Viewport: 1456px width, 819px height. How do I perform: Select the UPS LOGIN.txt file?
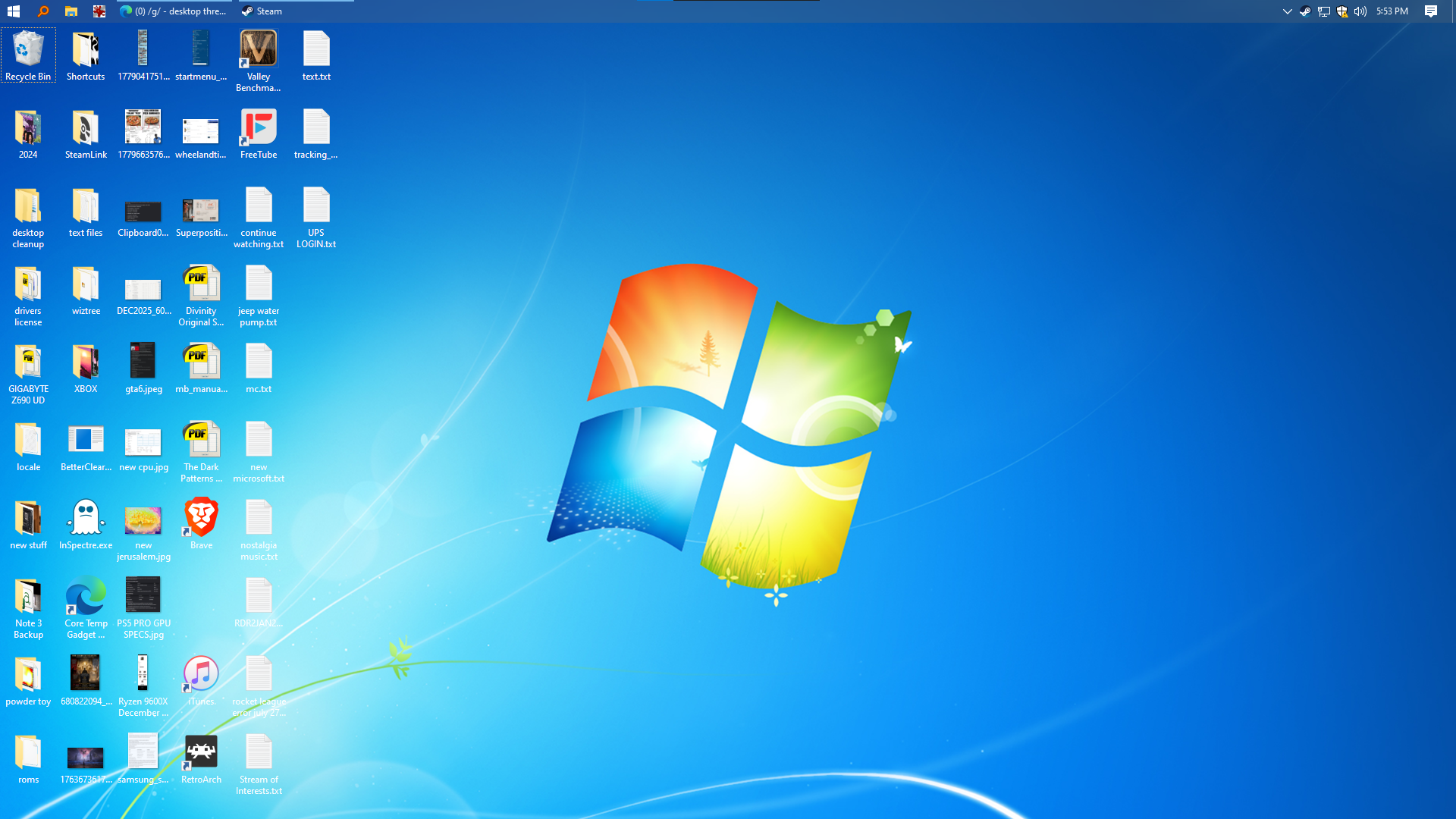(316, 218)
